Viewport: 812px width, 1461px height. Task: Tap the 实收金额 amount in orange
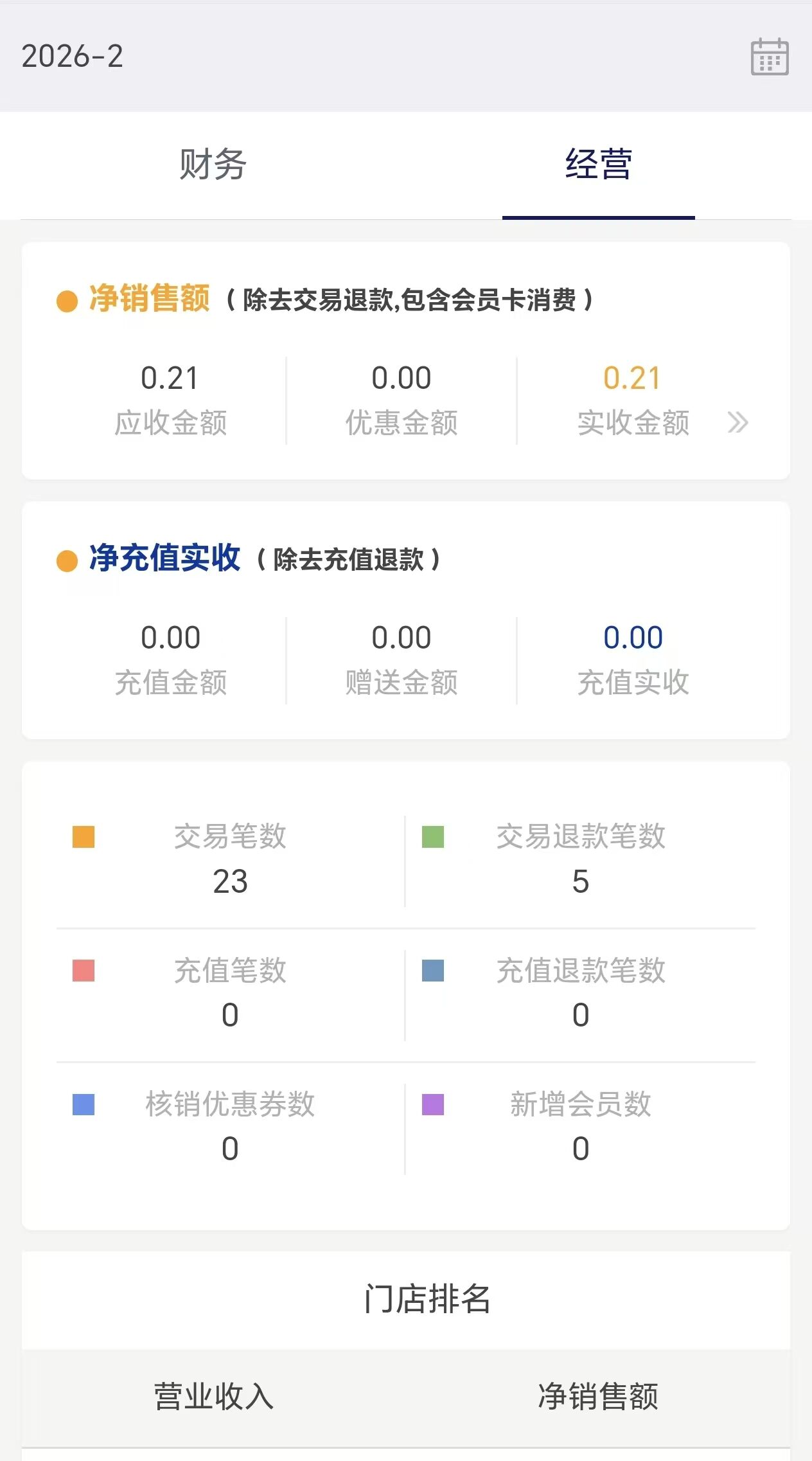click(632, 378)
